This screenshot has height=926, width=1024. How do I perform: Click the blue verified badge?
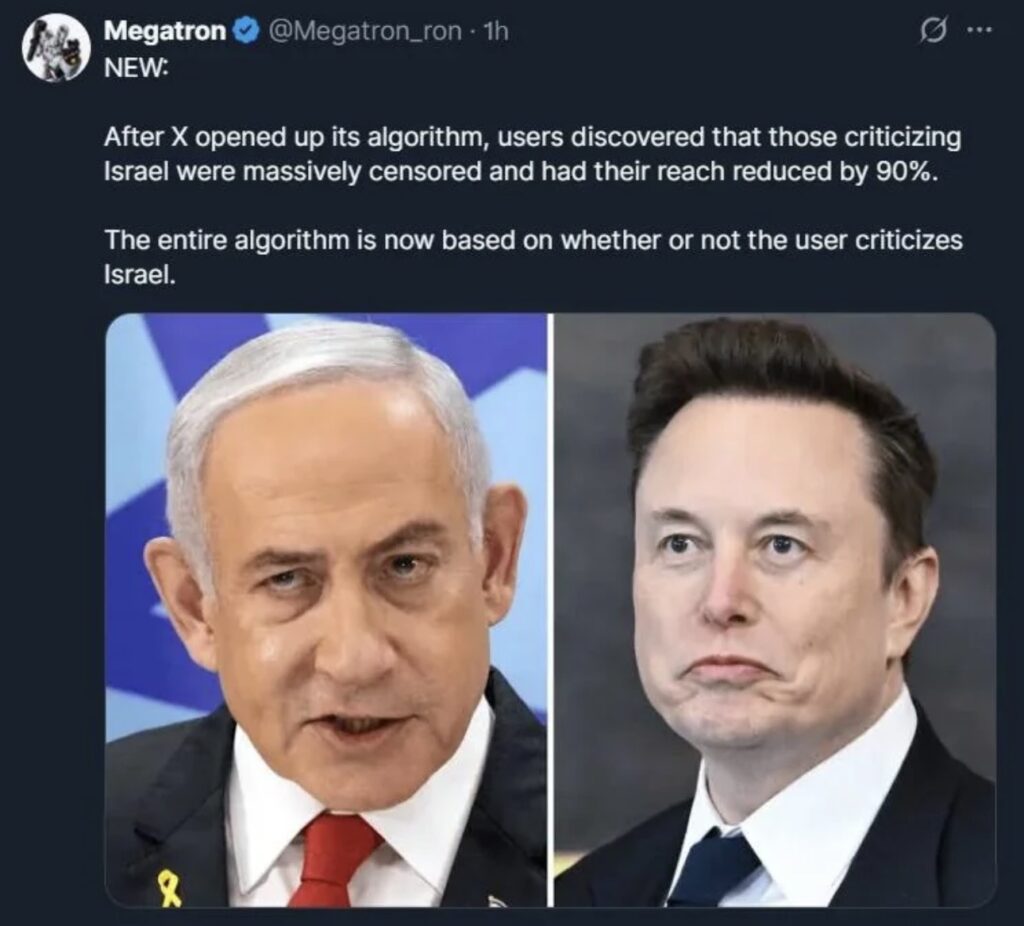click(245, 31)
